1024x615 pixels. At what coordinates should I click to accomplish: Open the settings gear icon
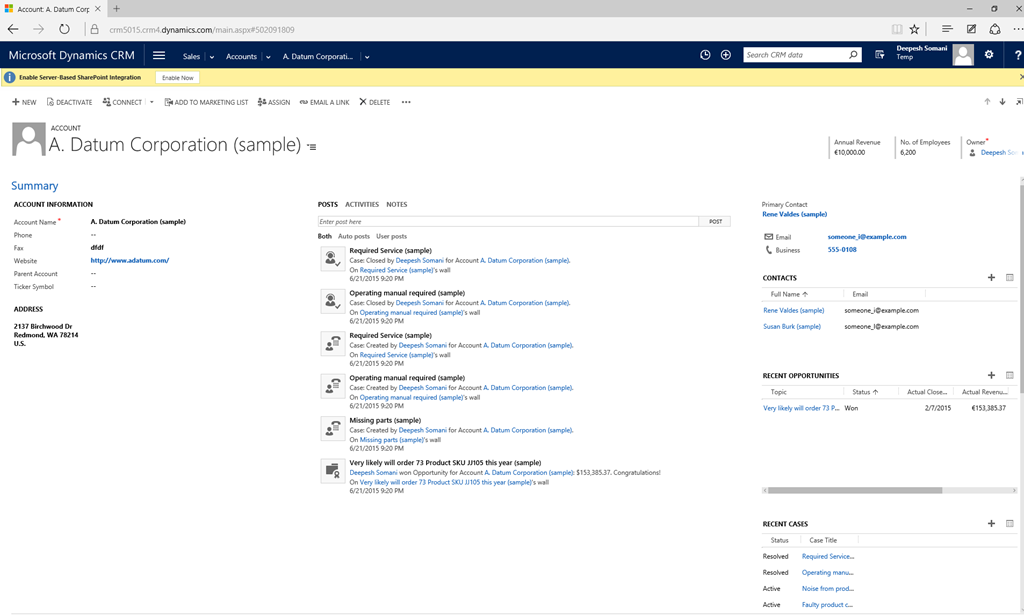point(989,55)
